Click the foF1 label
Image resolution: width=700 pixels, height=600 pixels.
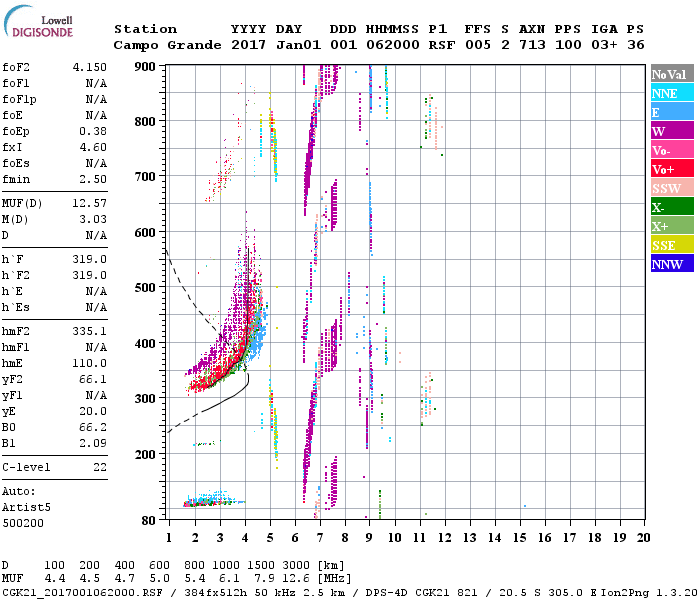coord(16,83)
